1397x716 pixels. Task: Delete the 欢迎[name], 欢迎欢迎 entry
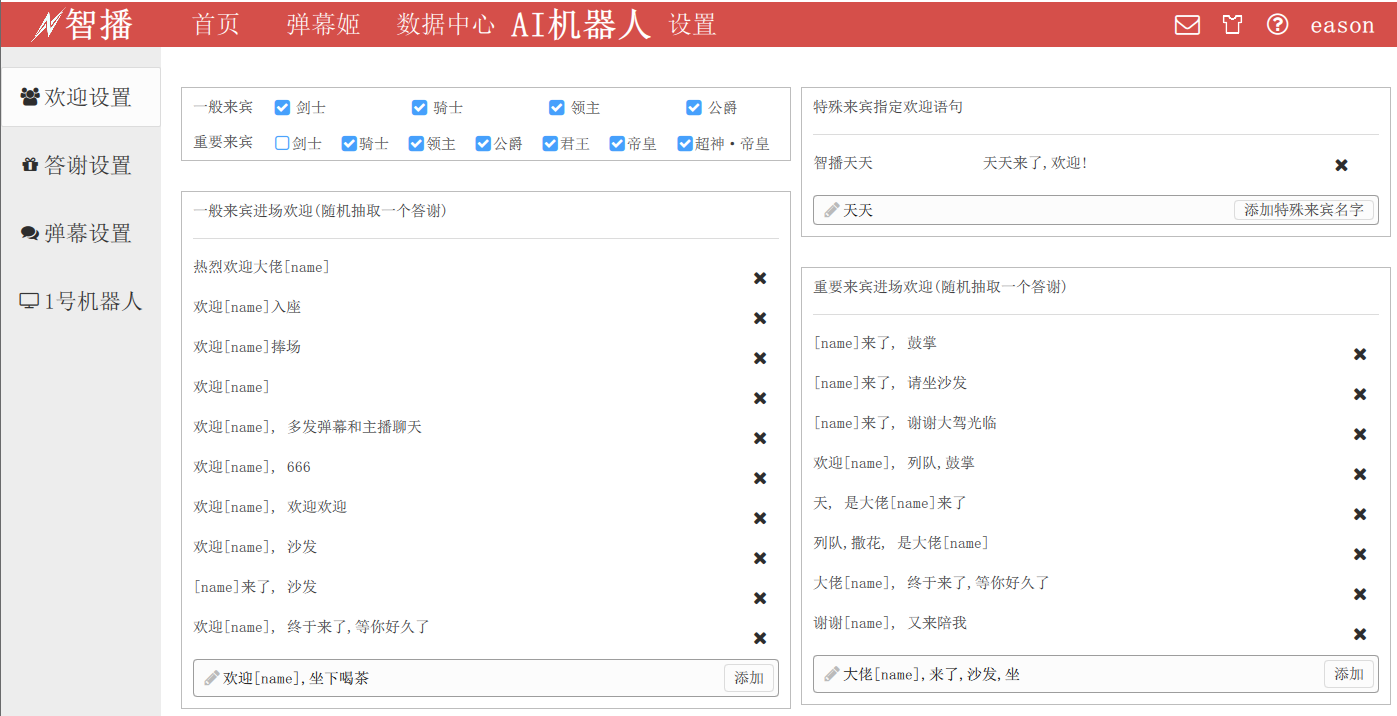point(760,518)
